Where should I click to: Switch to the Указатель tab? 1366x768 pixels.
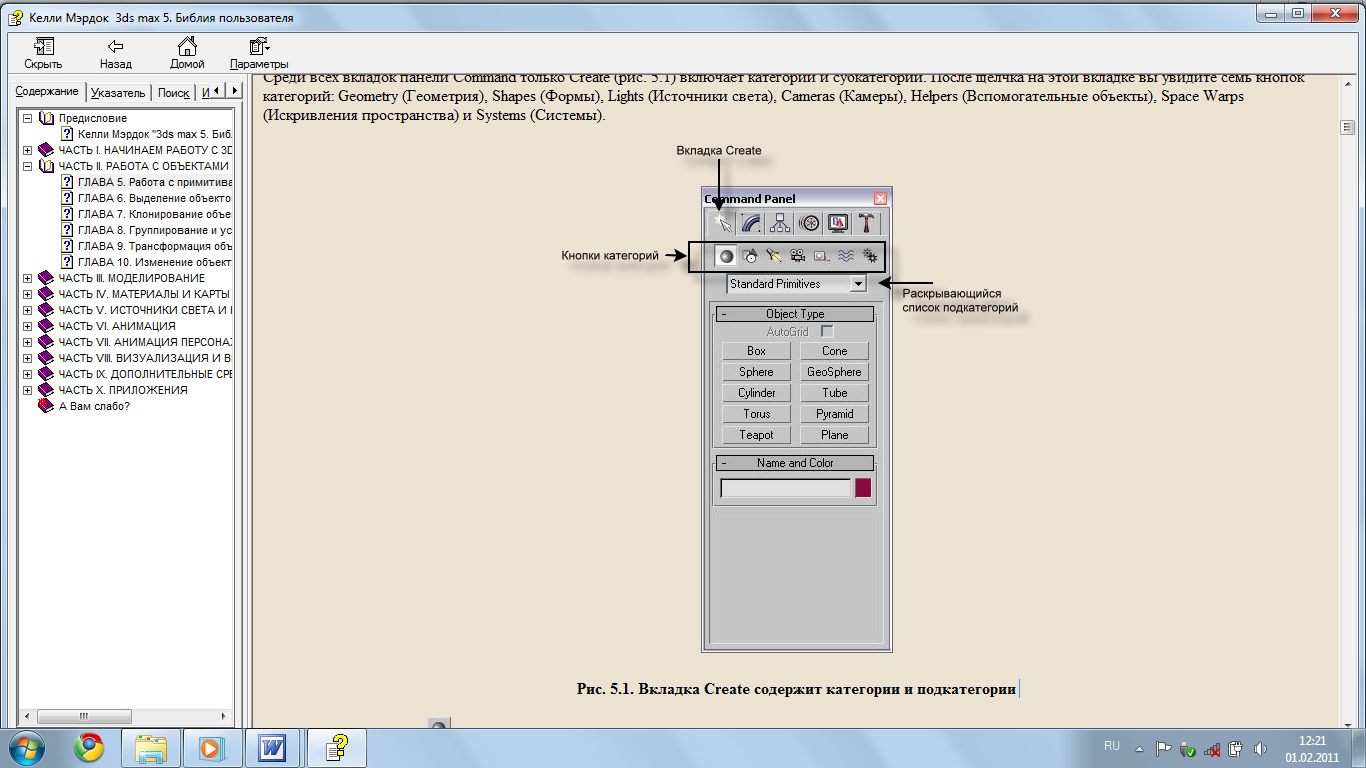coord(117,93)
